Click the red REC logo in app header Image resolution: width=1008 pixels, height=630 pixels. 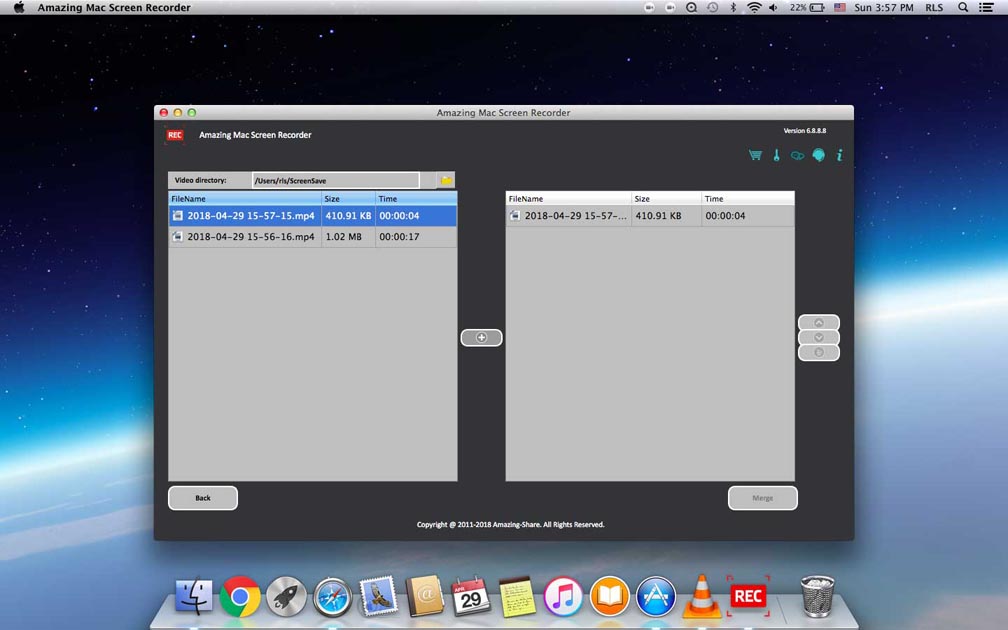[x=175, y=135]
